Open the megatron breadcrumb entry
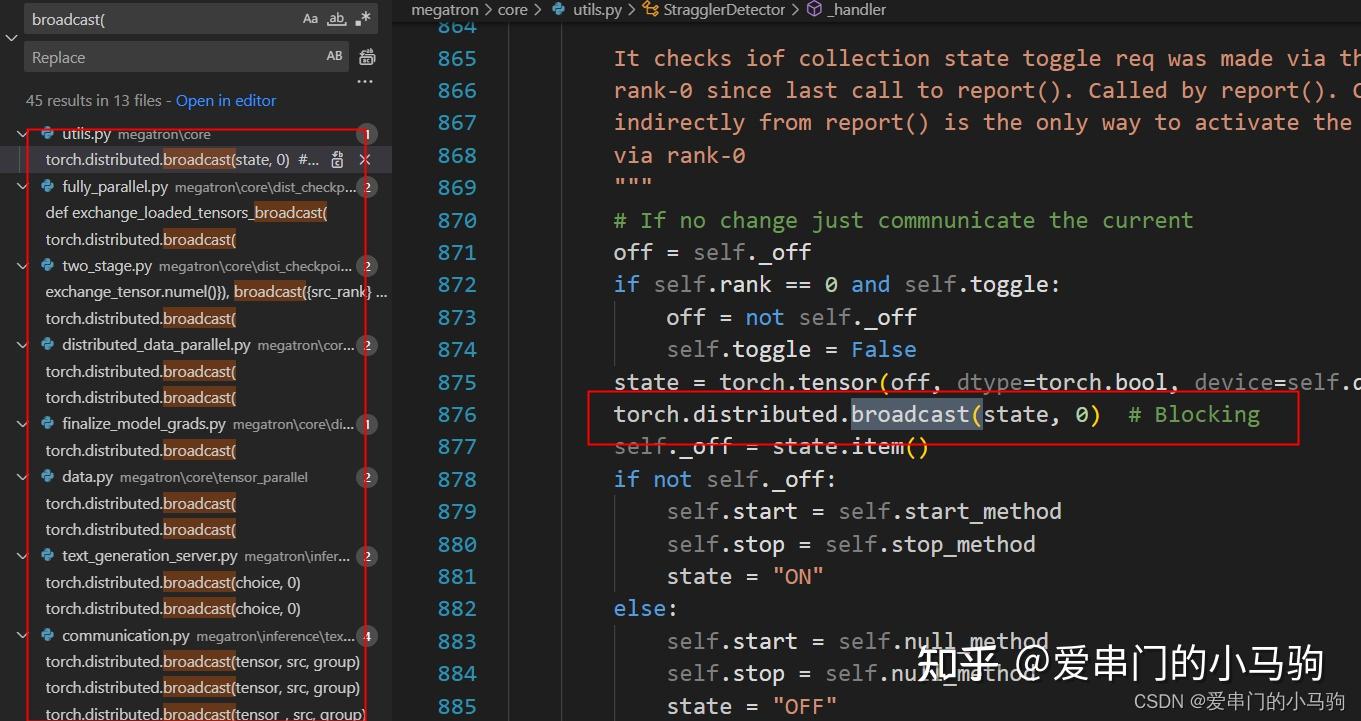This screenshot has height=721, width=1361. (444, 9)
